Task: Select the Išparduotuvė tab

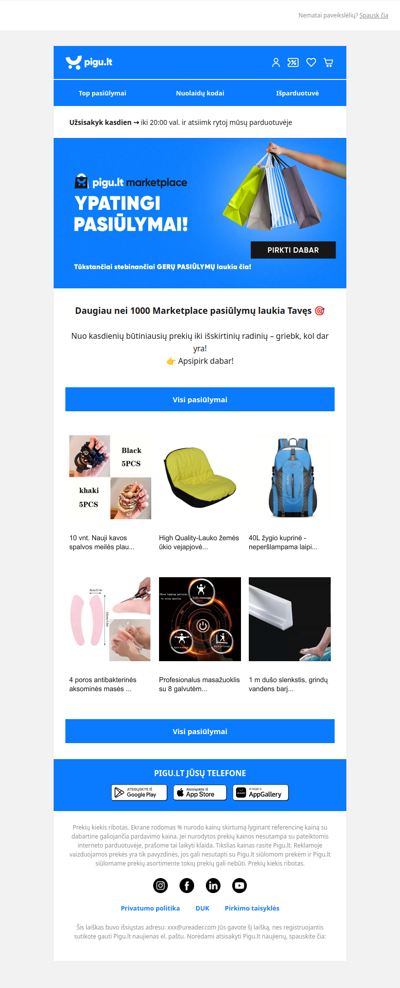Action: point(297,93)
